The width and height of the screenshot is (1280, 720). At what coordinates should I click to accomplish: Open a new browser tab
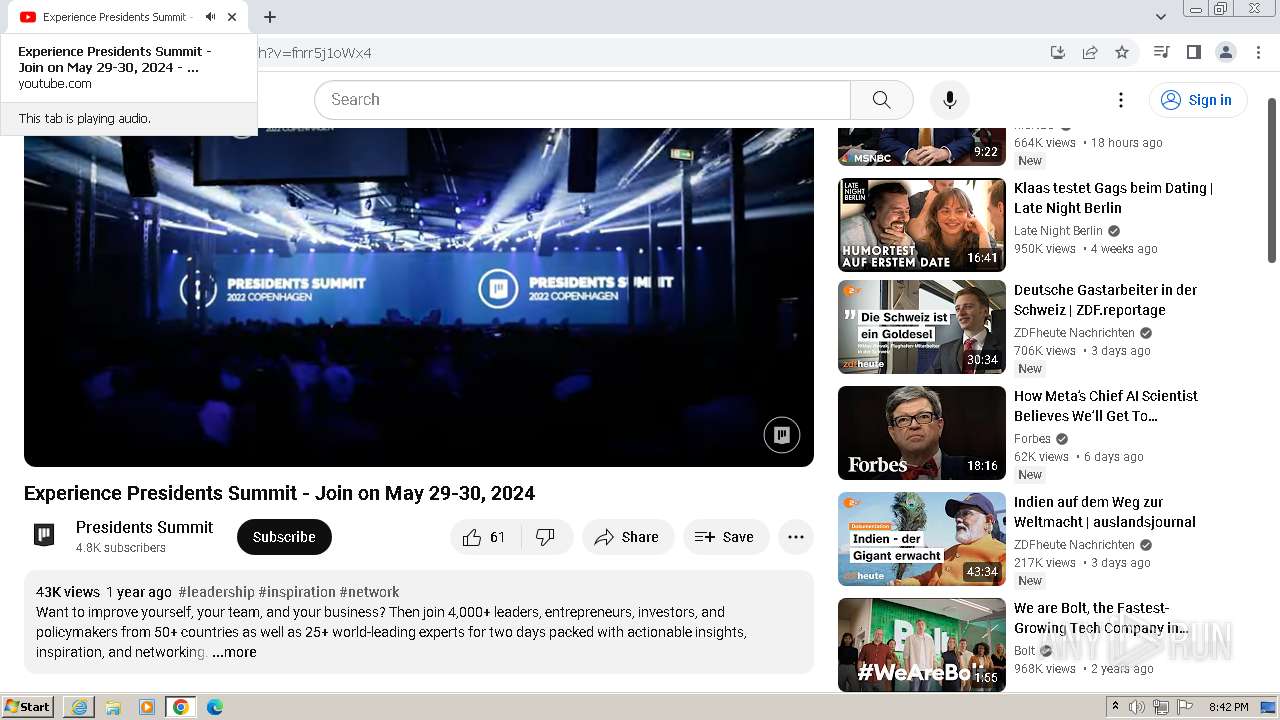[x=270, y=17]
